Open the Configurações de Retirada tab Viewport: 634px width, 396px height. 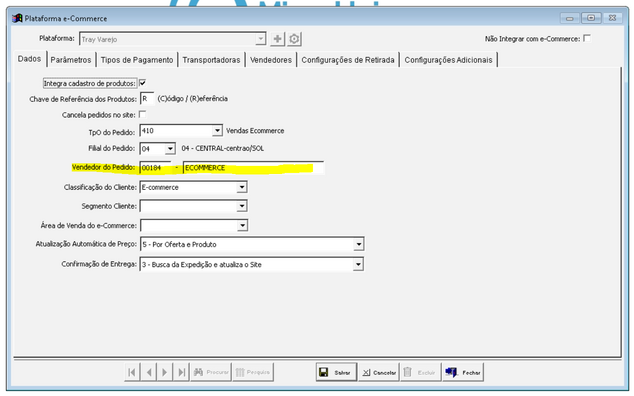click(348, 60)
